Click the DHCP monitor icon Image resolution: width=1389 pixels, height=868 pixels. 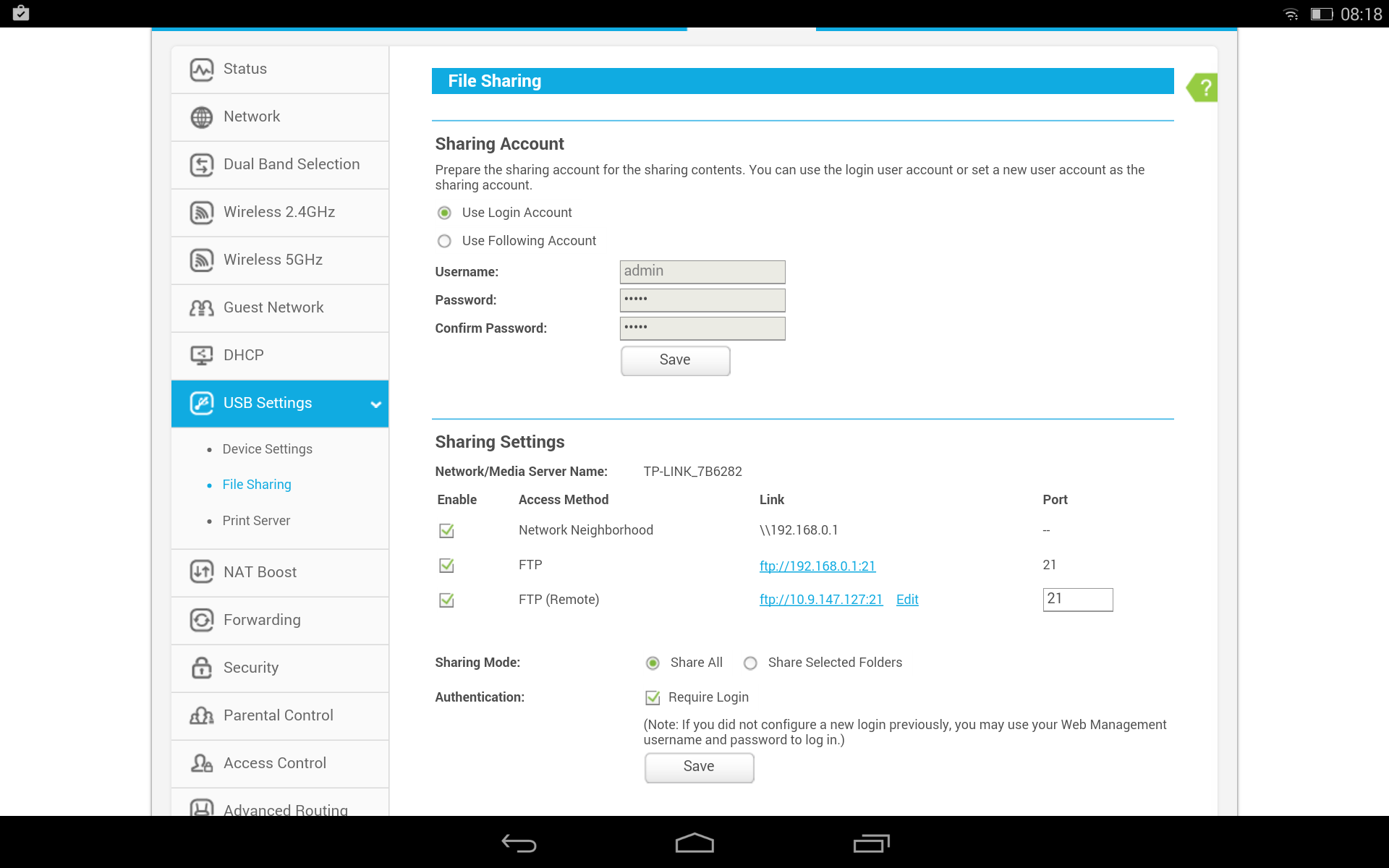point(202,355)
